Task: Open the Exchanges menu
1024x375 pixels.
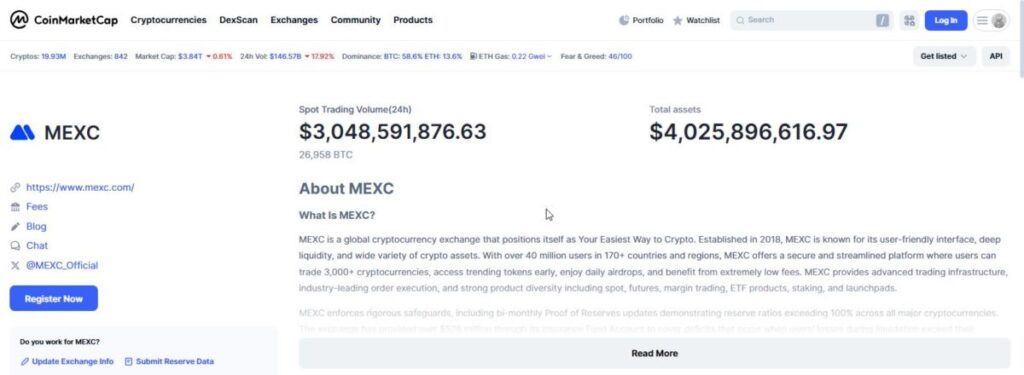Action: pos(294,20)
